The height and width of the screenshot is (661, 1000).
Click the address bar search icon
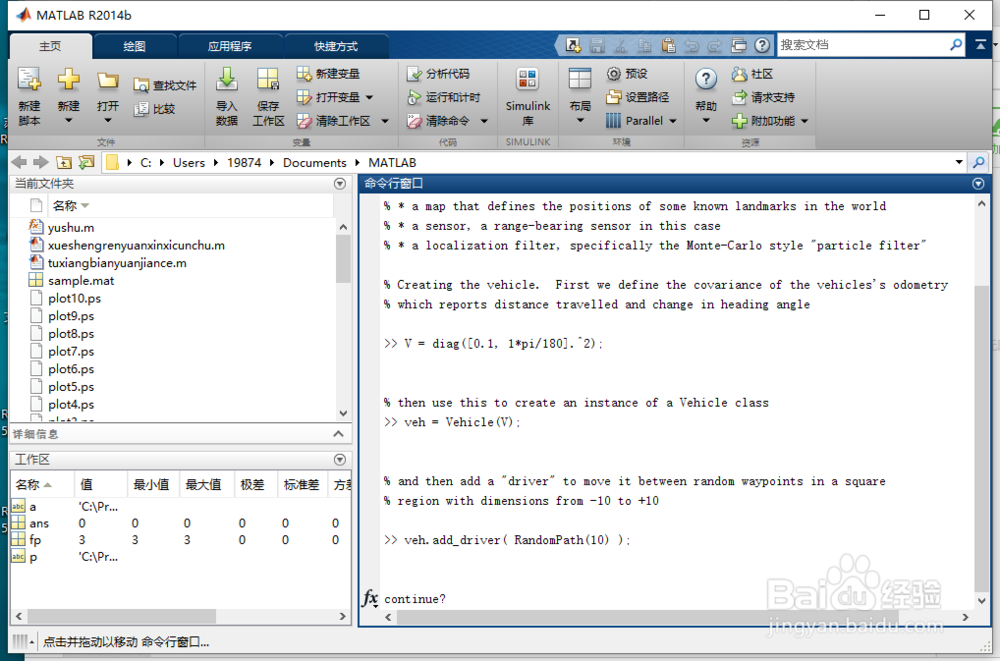[x=979, y=163]
